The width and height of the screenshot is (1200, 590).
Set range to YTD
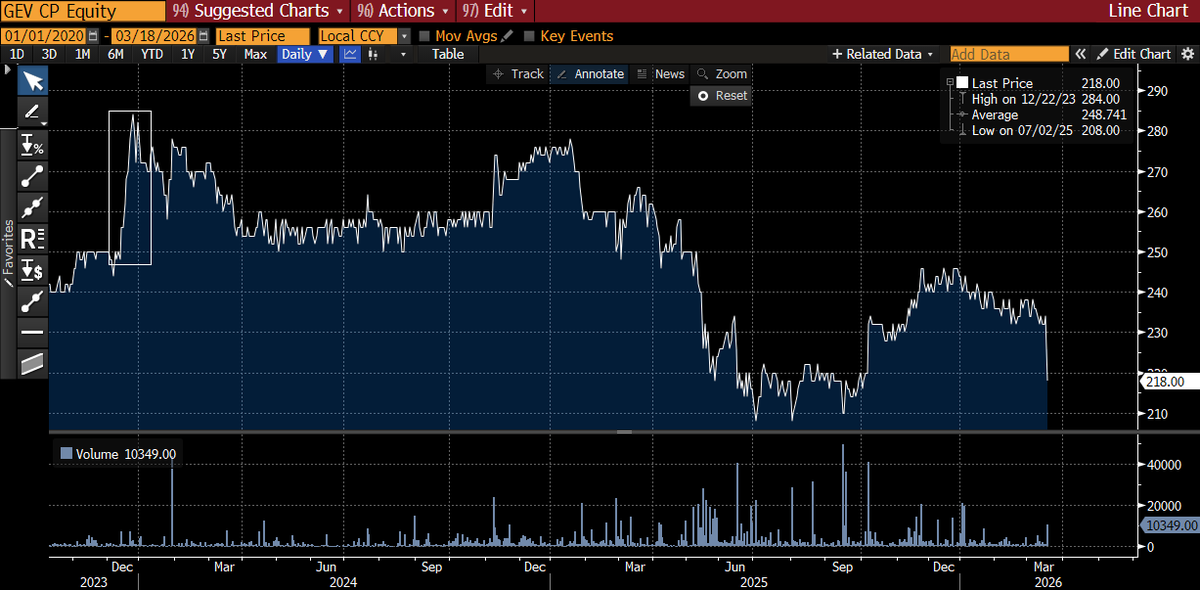click(152, 54)
